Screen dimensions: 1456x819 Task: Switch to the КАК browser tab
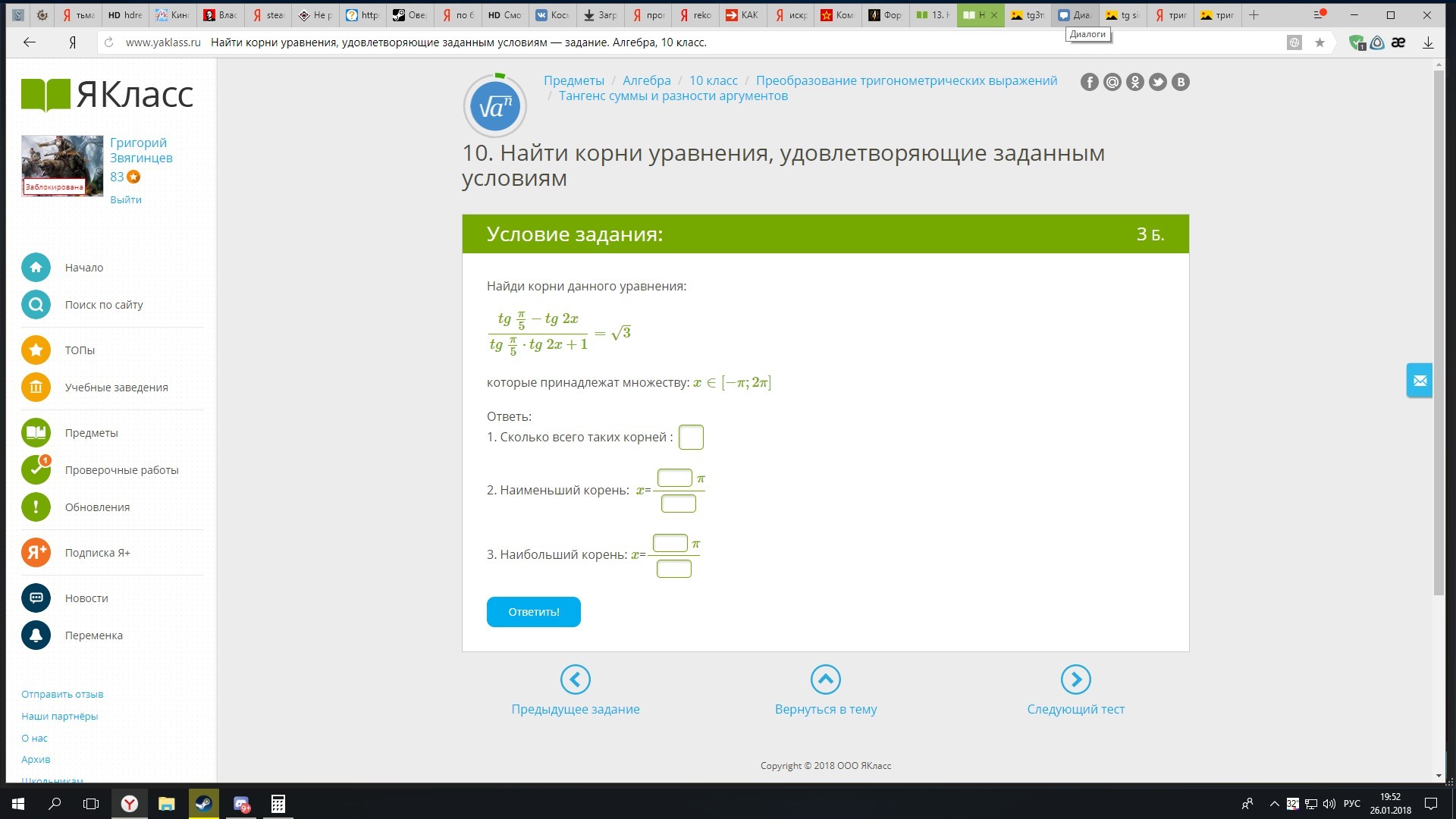point(742,15)
